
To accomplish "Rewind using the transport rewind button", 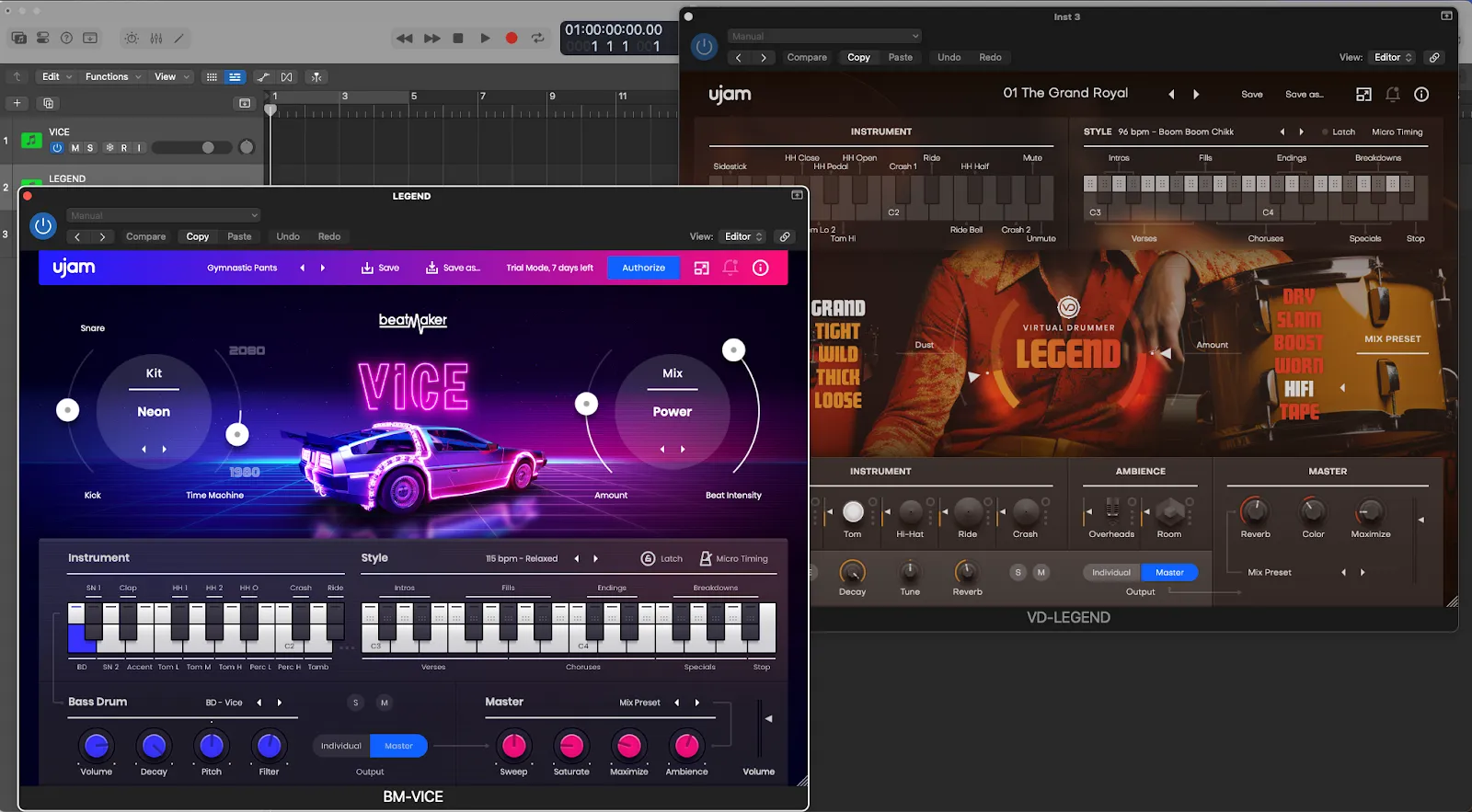I will (x=404, y=38).
